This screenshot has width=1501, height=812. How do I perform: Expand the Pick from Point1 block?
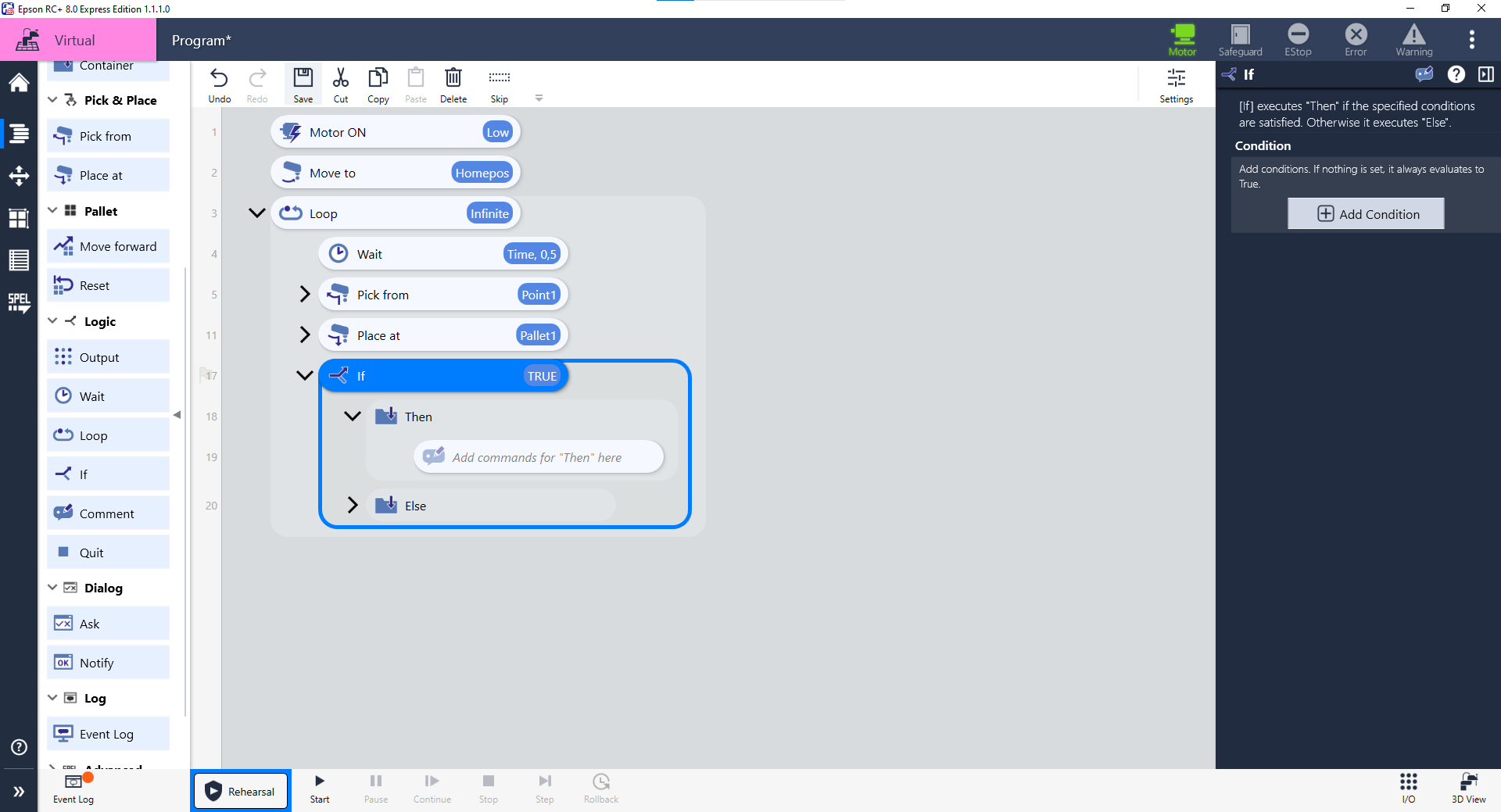305,295
